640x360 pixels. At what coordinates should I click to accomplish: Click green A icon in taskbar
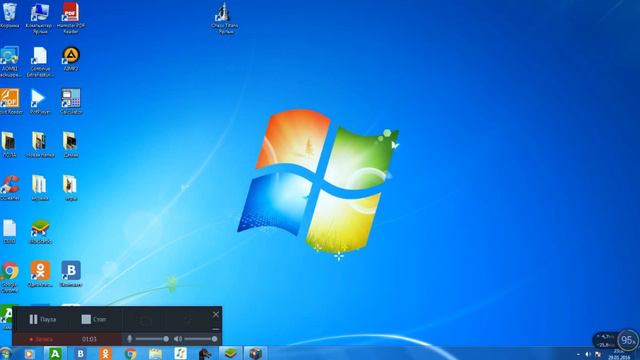[x=55, y=353]
